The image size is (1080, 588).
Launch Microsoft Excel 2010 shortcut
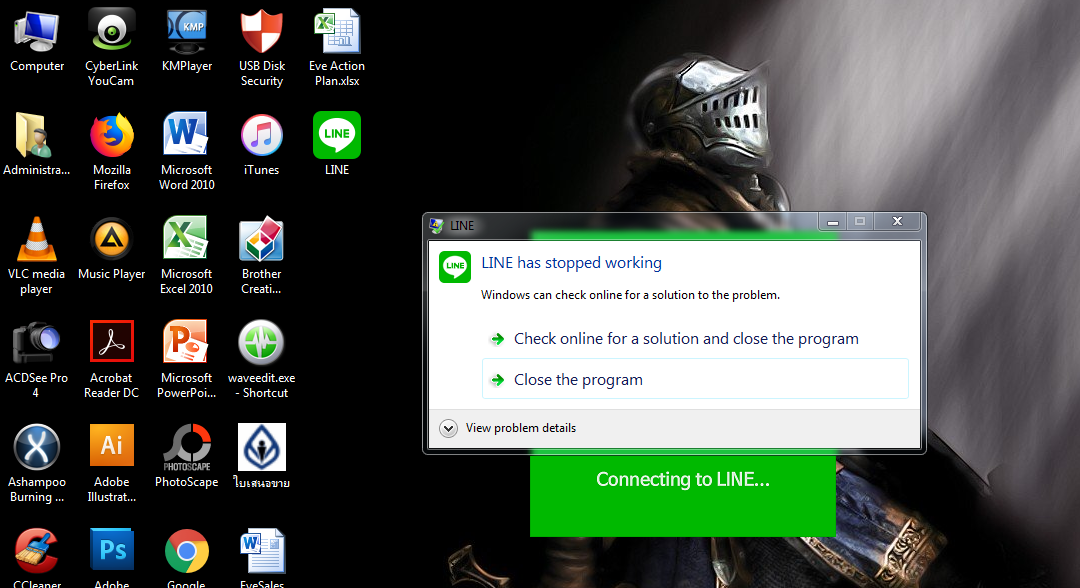186,239
